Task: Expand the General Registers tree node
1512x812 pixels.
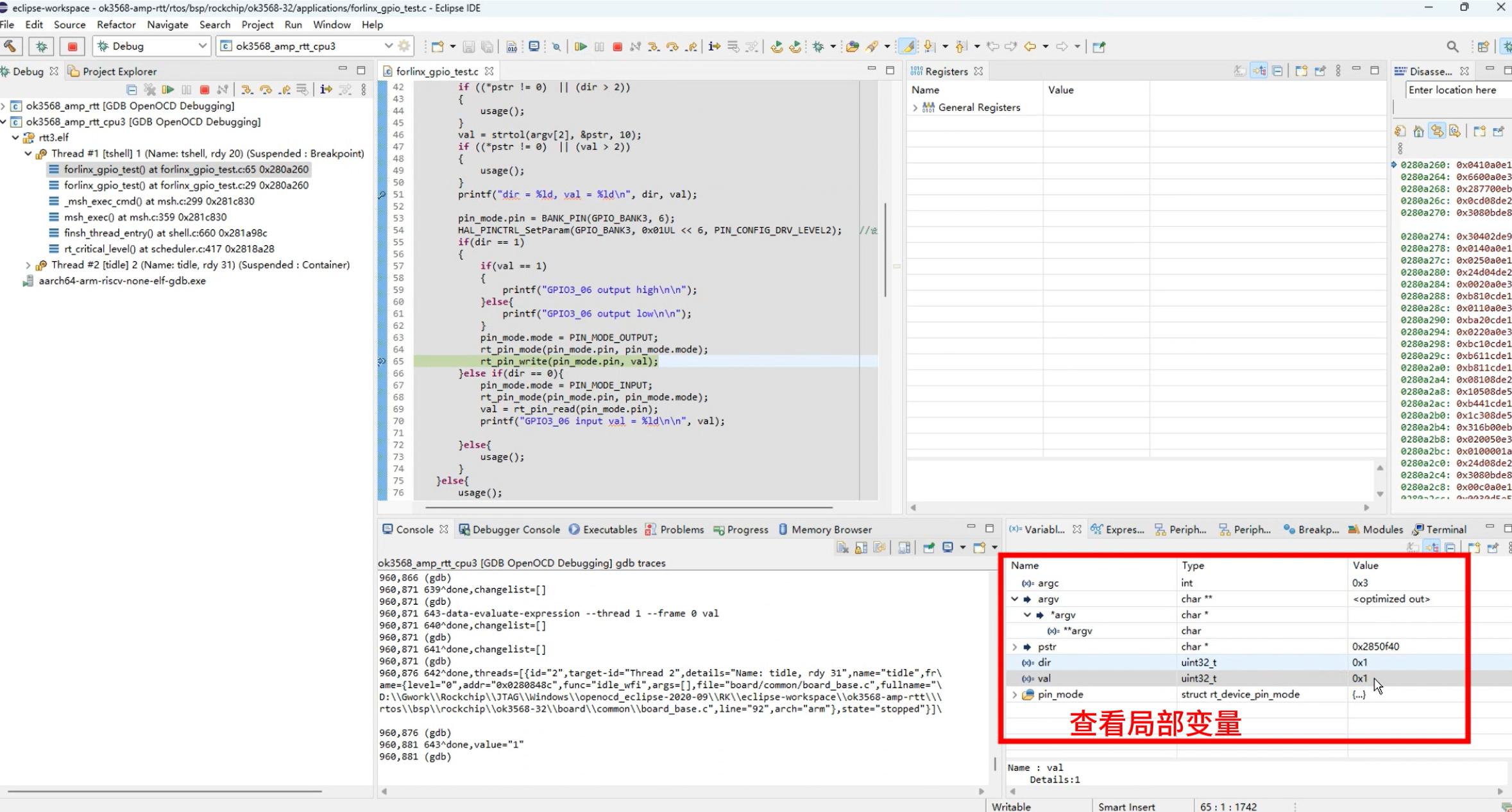Action: pyautogui.click(x=915, y=108)
